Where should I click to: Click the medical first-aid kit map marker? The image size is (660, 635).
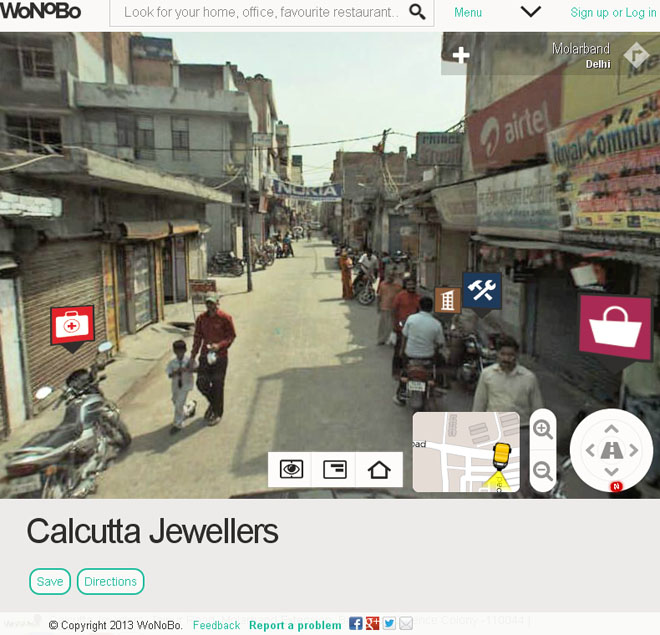pyautogui.click(x=72, y=325)
